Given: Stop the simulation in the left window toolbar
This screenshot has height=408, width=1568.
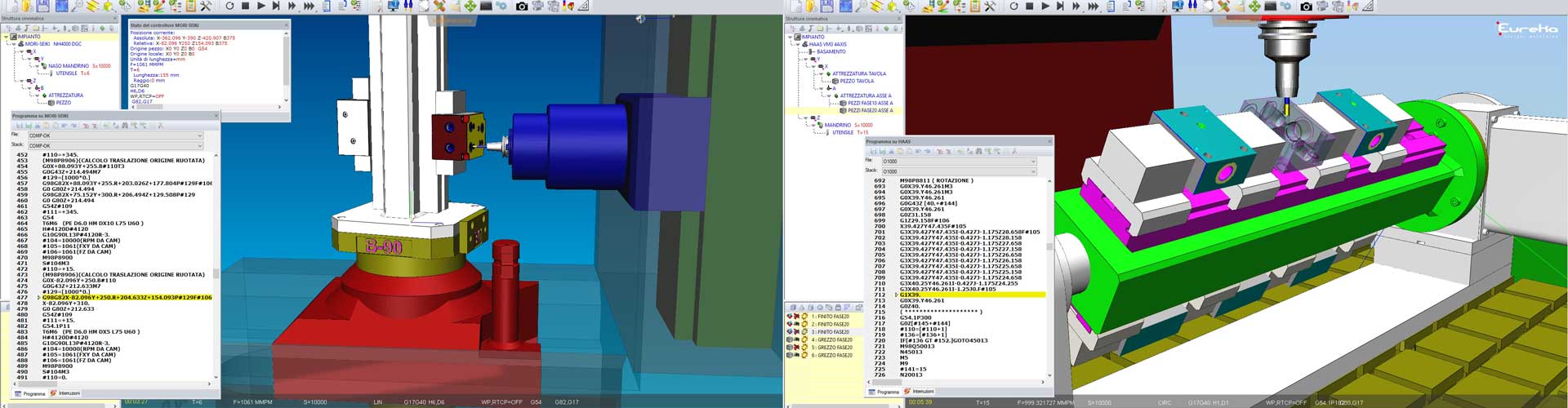Looking at the screenshot, I should pos(245,6).
